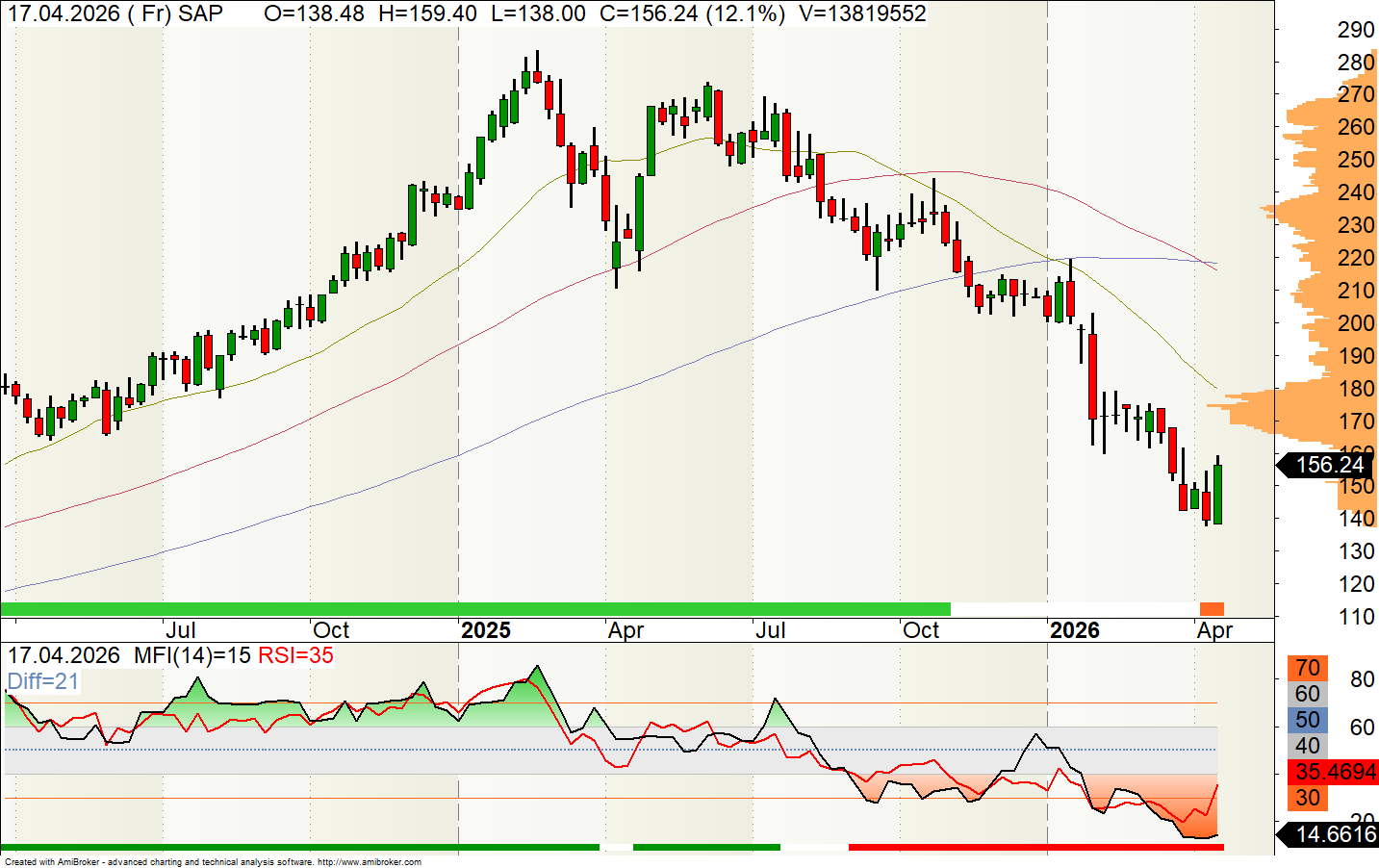Click the 156.24 current price label
The image size is (1379, 868).
tap(1329, 466)
